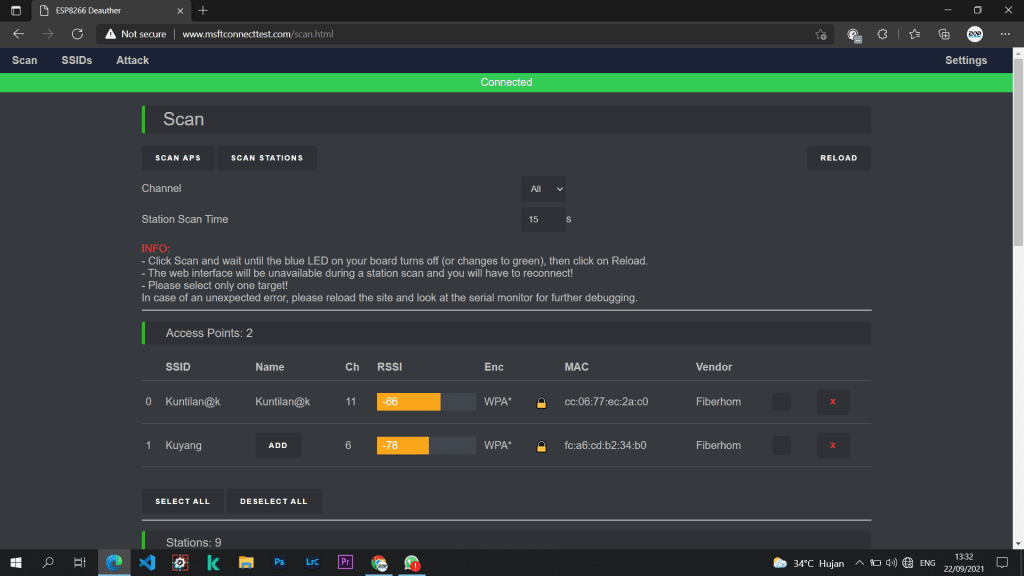Refresh the page with the reload icon
Viewport: 1024px width, 576px height.
coord(77,34)
